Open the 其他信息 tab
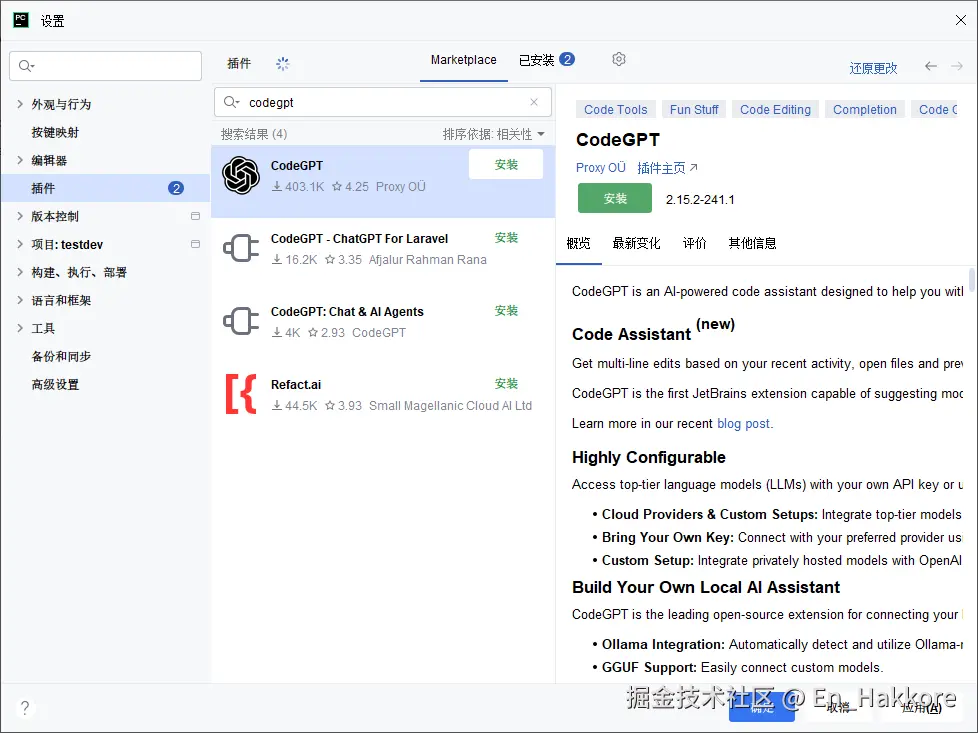Image resolution: width=978 pixels, height=733 pixels. [752, 243]
